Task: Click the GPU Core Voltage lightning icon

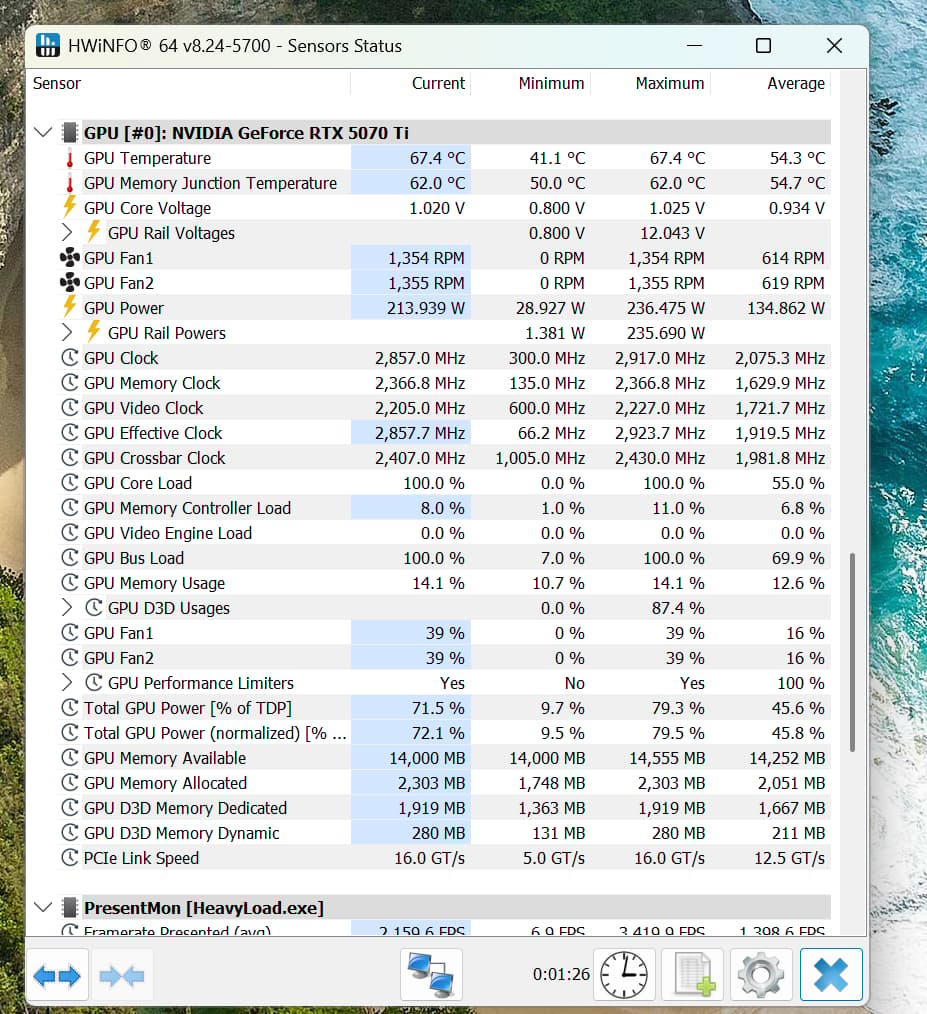Action: (x=70, y=206)
